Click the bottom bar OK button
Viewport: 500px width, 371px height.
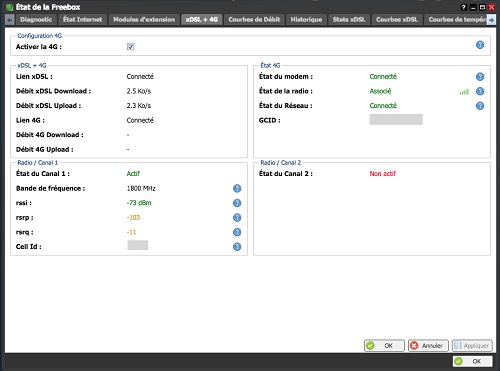tap(472, 361)
